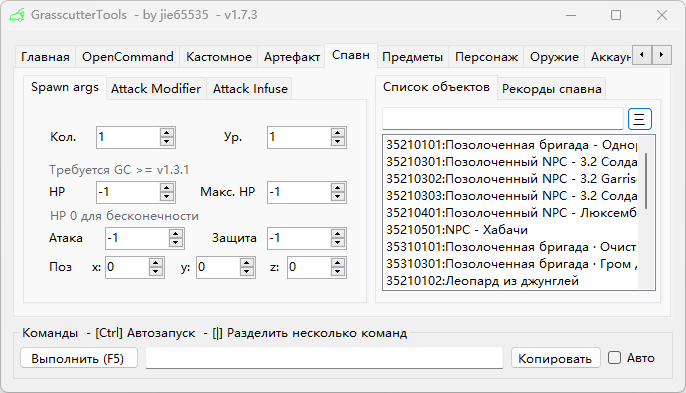Open the Рекорды спавна tab

click(x=551, y=89)
